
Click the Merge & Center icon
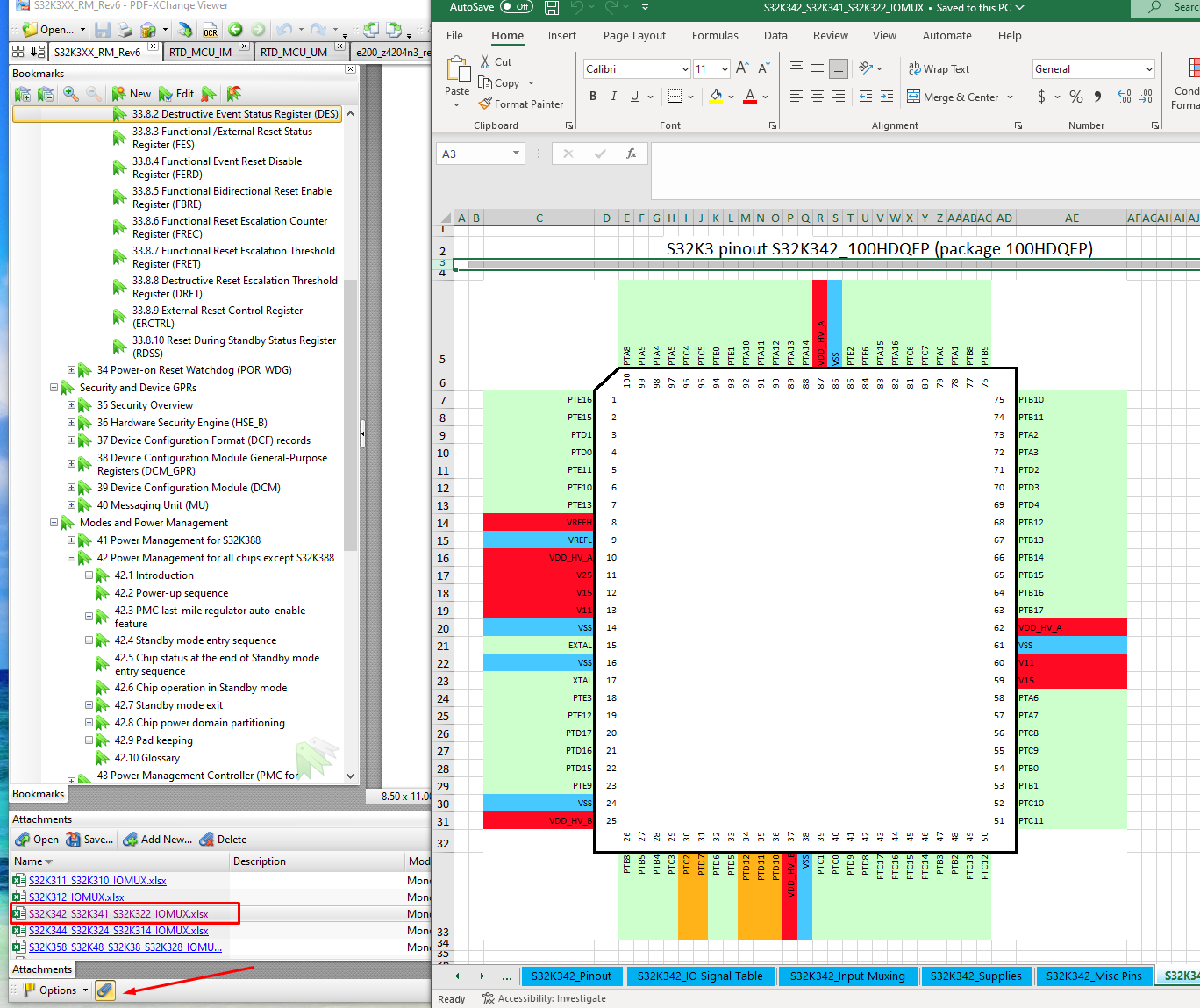pyautogui.click(x=913, y=97)
